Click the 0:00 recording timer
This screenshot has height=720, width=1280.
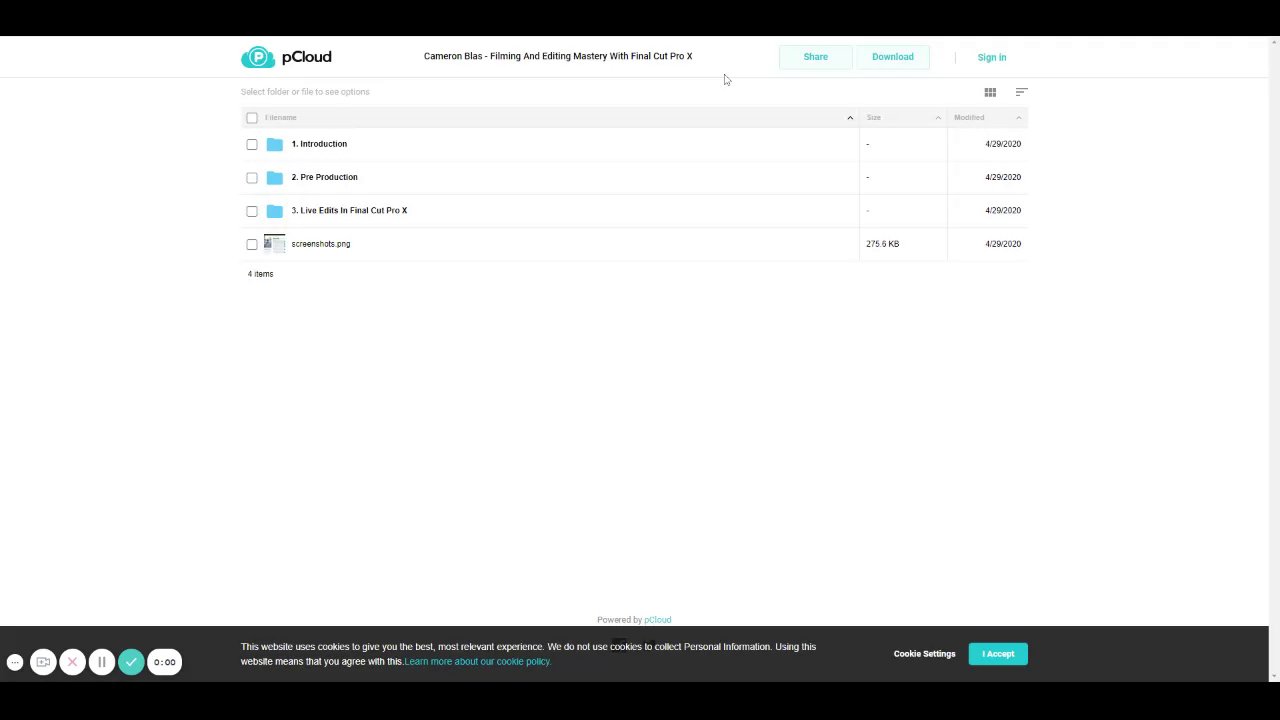(x=165, y=662)
